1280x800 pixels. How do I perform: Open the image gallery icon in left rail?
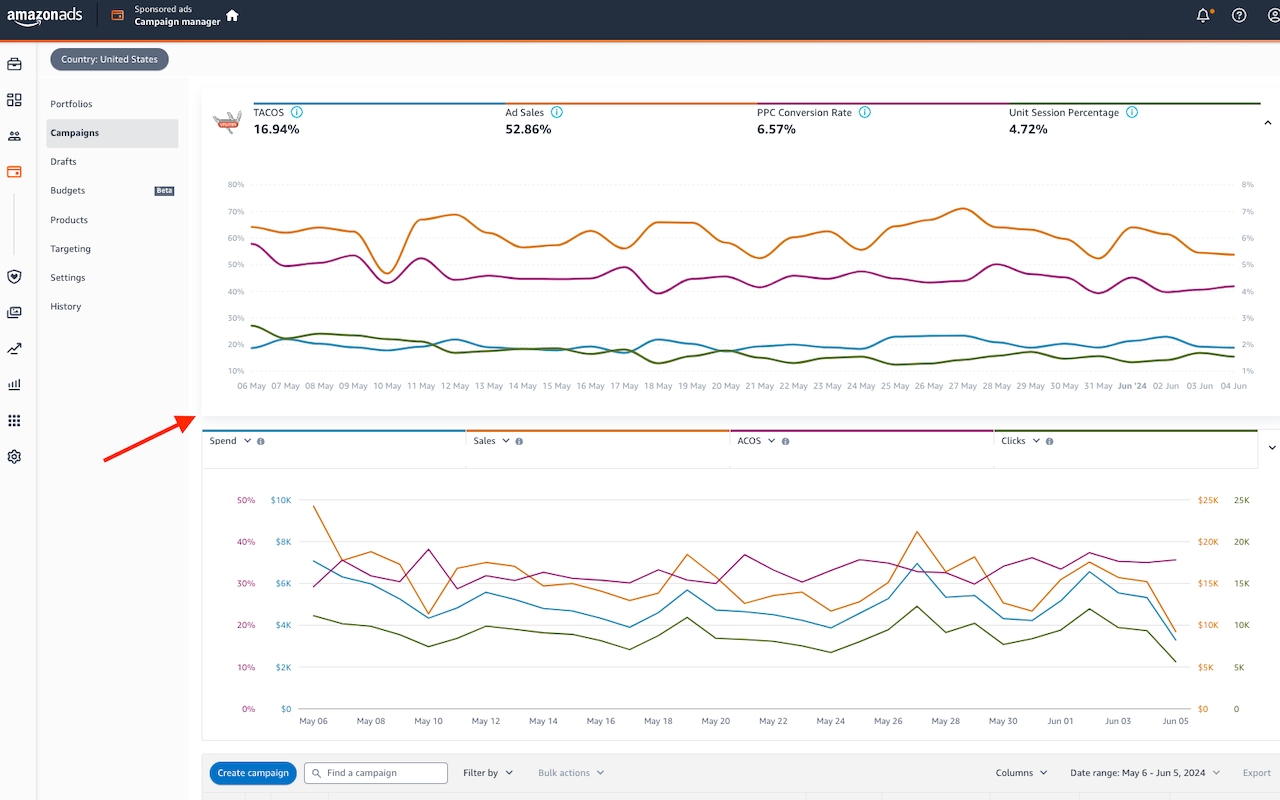coord(14,312)
